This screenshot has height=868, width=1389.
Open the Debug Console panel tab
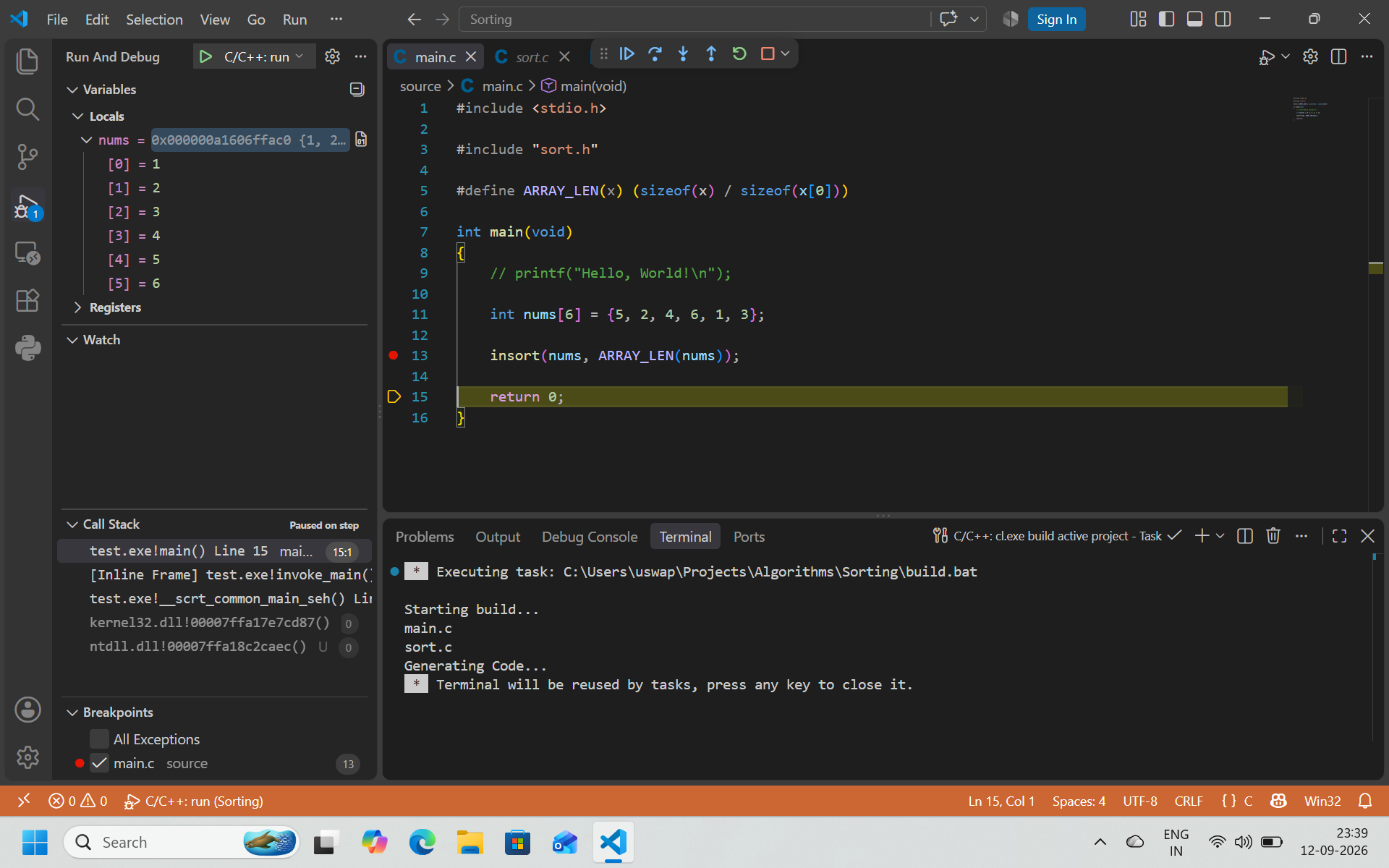(590, 537)
